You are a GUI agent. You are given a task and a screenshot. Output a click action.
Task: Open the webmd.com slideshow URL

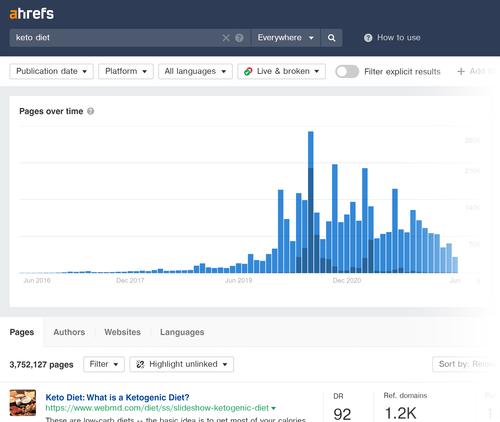coord(157,408)
